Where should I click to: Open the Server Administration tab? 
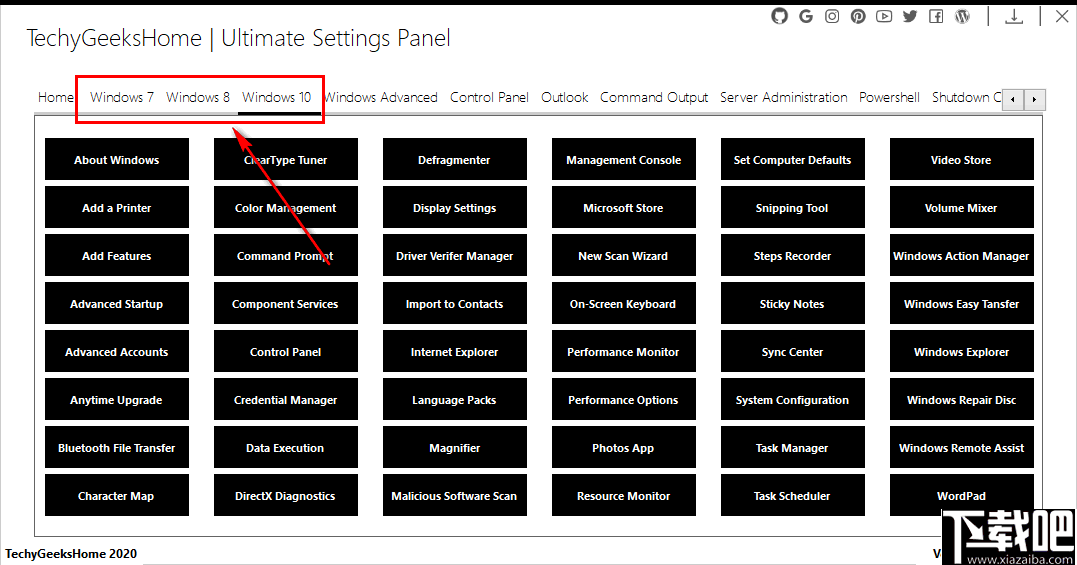point(784,97)
